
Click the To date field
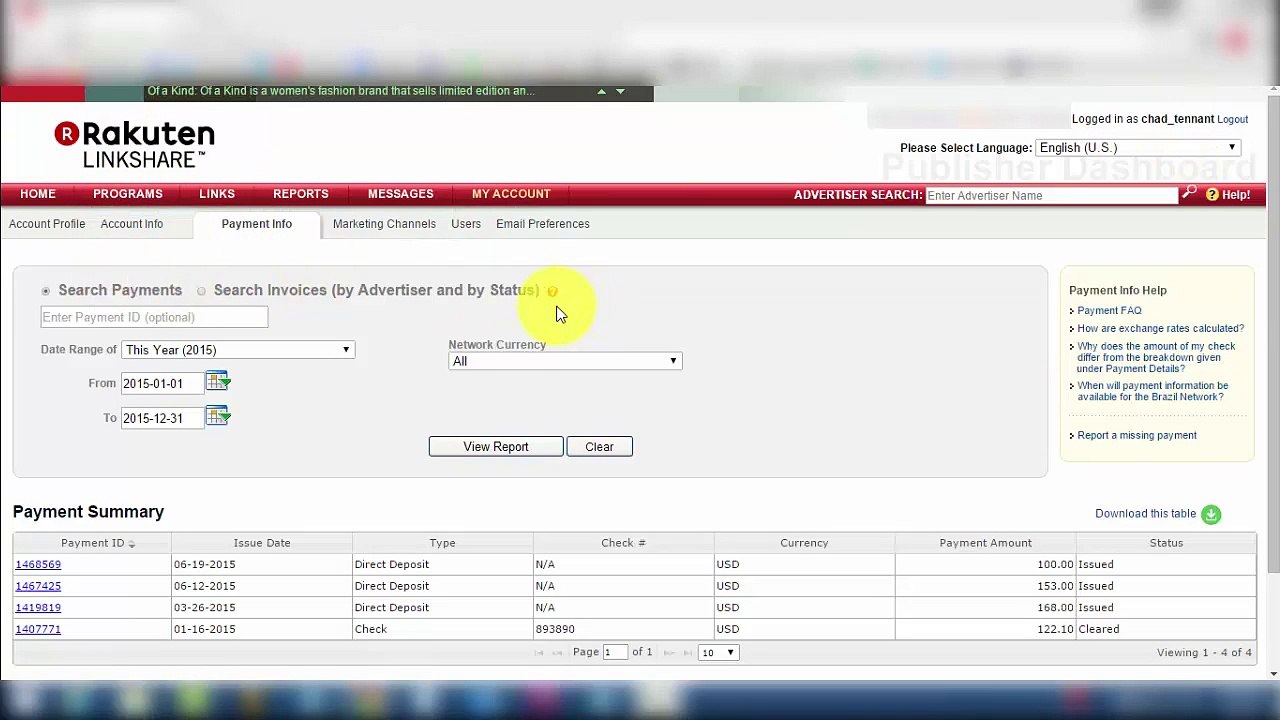tap(161, 418)
